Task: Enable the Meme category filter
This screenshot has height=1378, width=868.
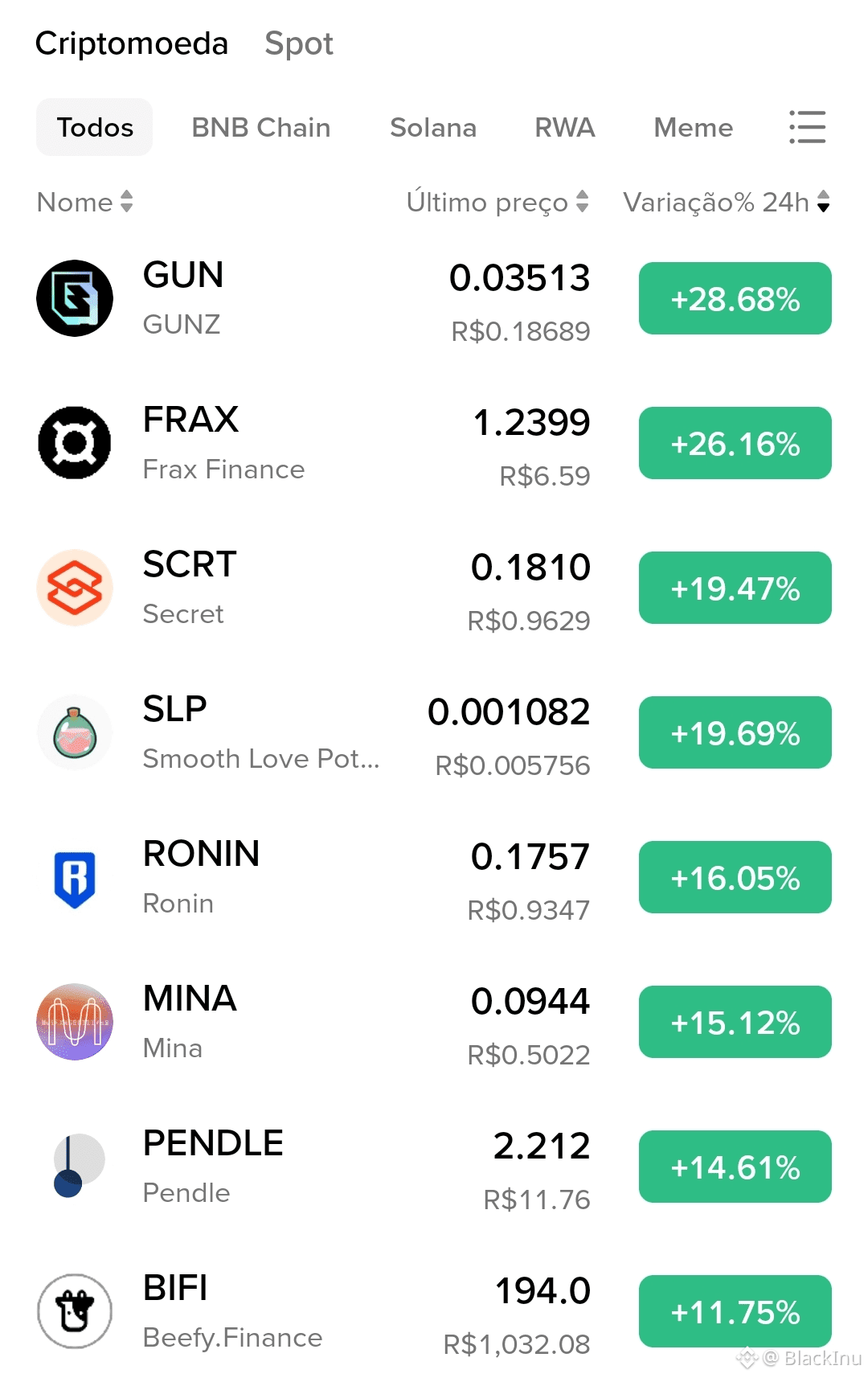Action: (x=694, y=127)
